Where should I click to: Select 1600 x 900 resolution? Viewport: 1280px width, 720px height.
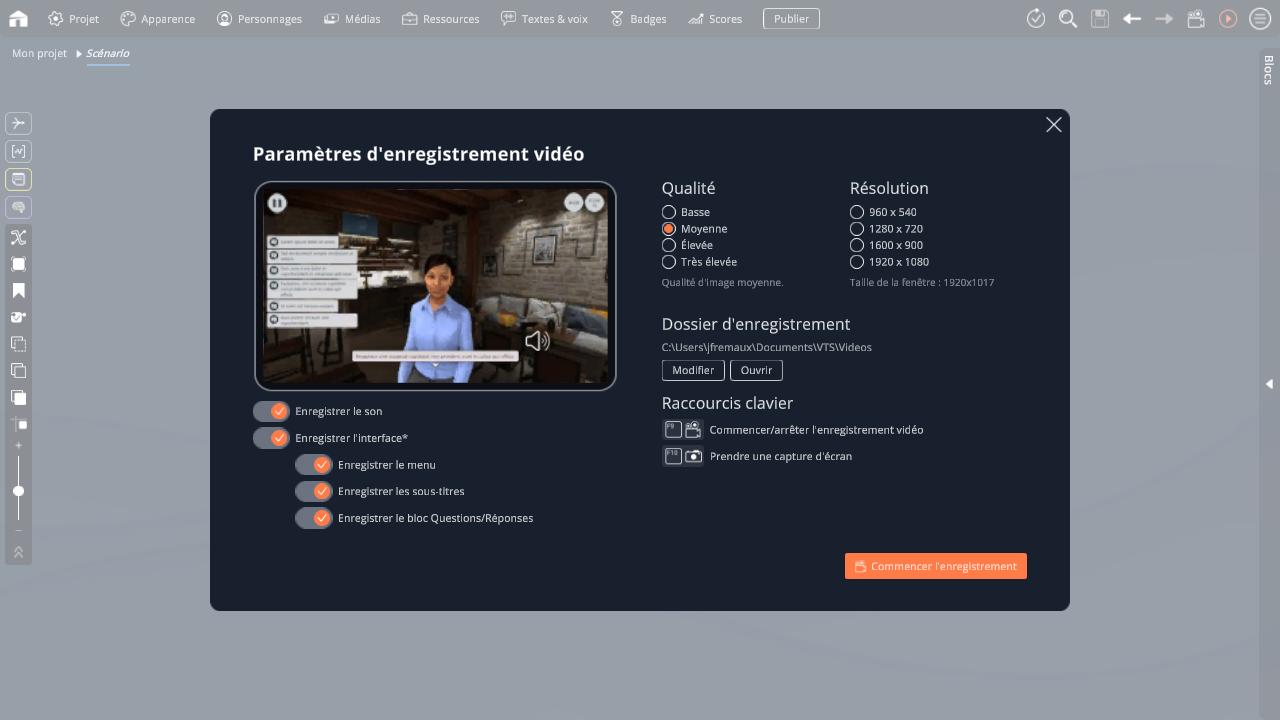pos(857,245)
